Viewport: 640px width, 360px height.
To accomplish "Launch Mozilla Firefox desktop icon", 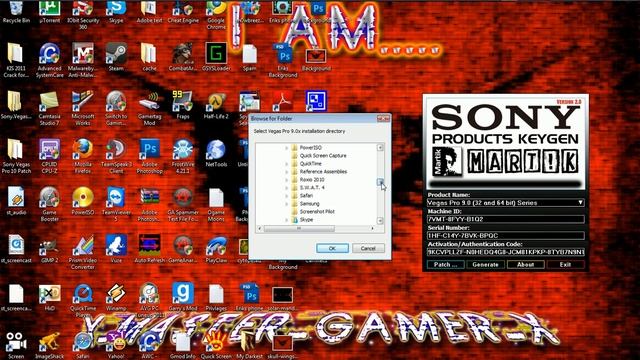I will (83, 156).
